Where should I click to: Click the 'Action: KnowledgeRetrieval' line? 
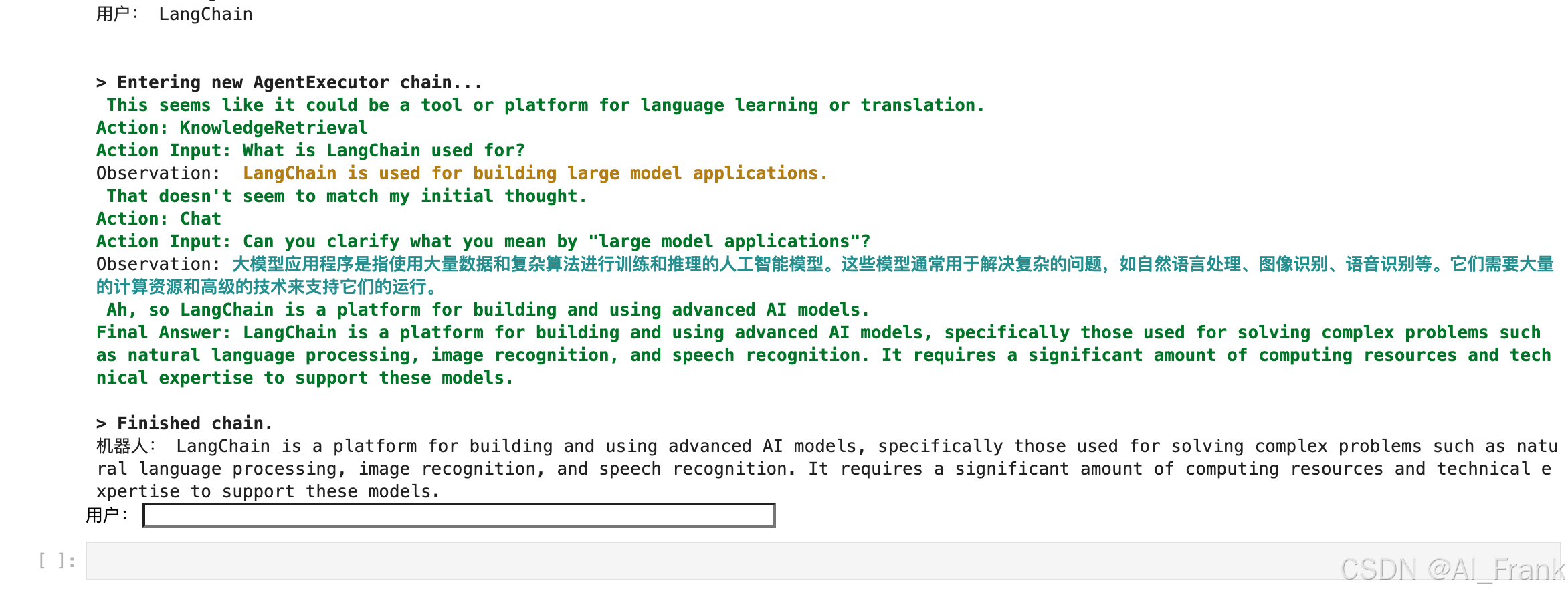click(232, 128)
